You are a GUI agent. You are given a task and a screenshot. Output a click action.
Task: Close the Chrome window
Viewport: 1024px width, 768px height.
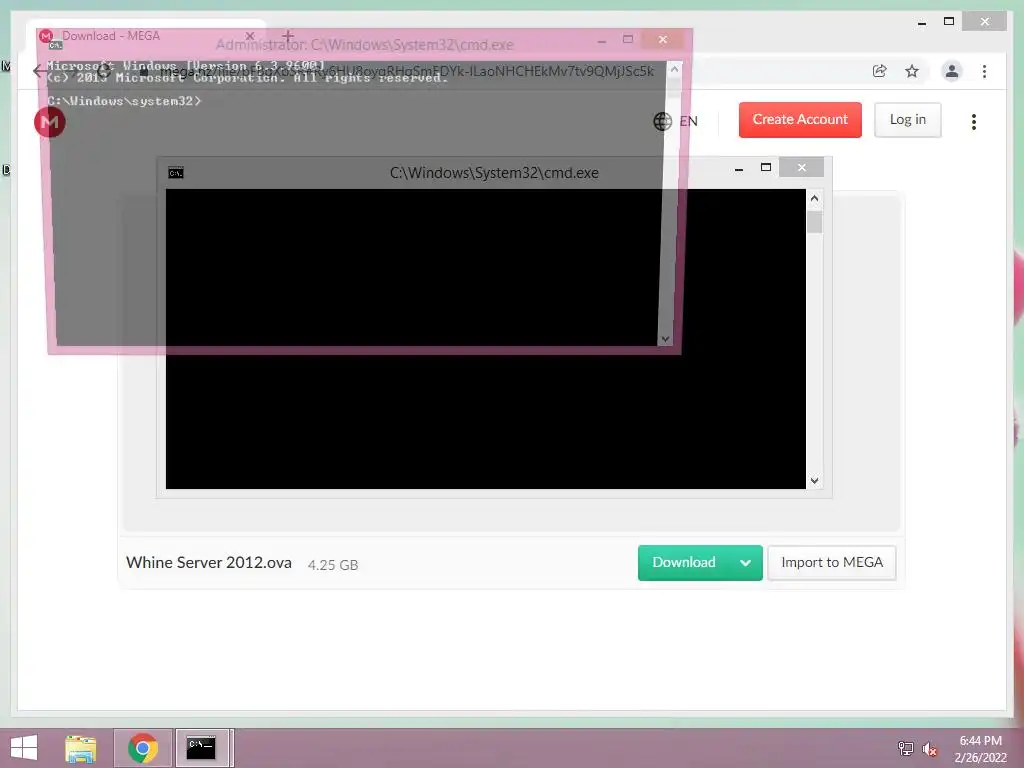coord(984,22)
